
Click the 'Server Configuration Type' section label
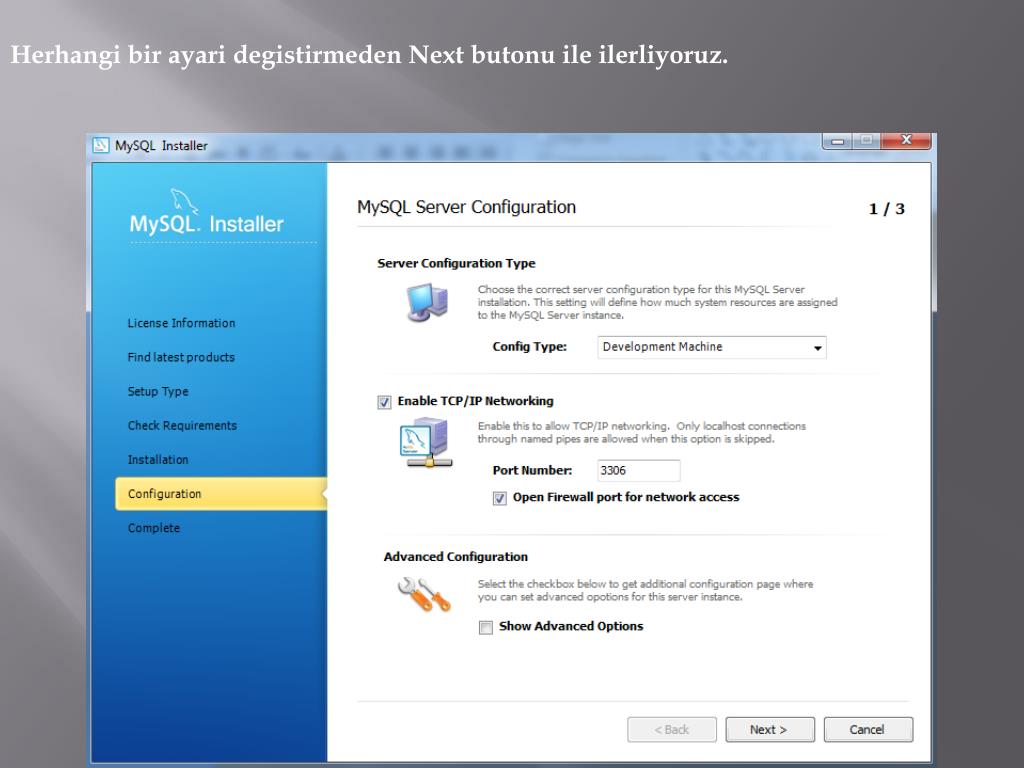pos(456,263)
